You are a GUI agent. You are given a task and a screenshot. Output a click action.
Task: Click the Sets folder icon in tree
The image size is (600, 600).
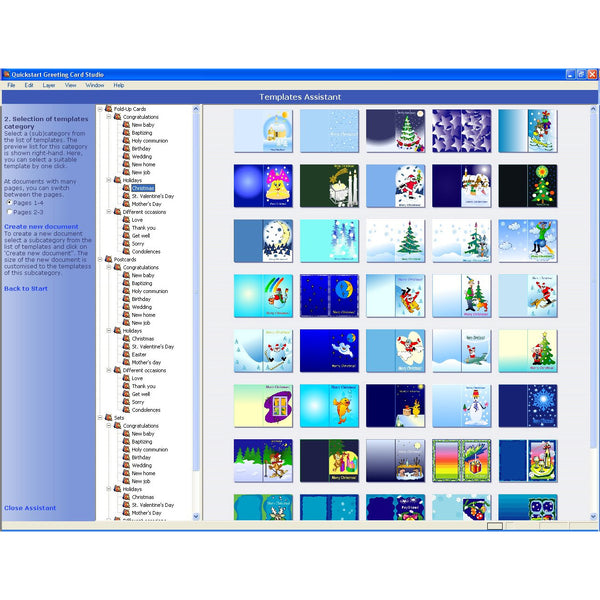tap(108, 417)
